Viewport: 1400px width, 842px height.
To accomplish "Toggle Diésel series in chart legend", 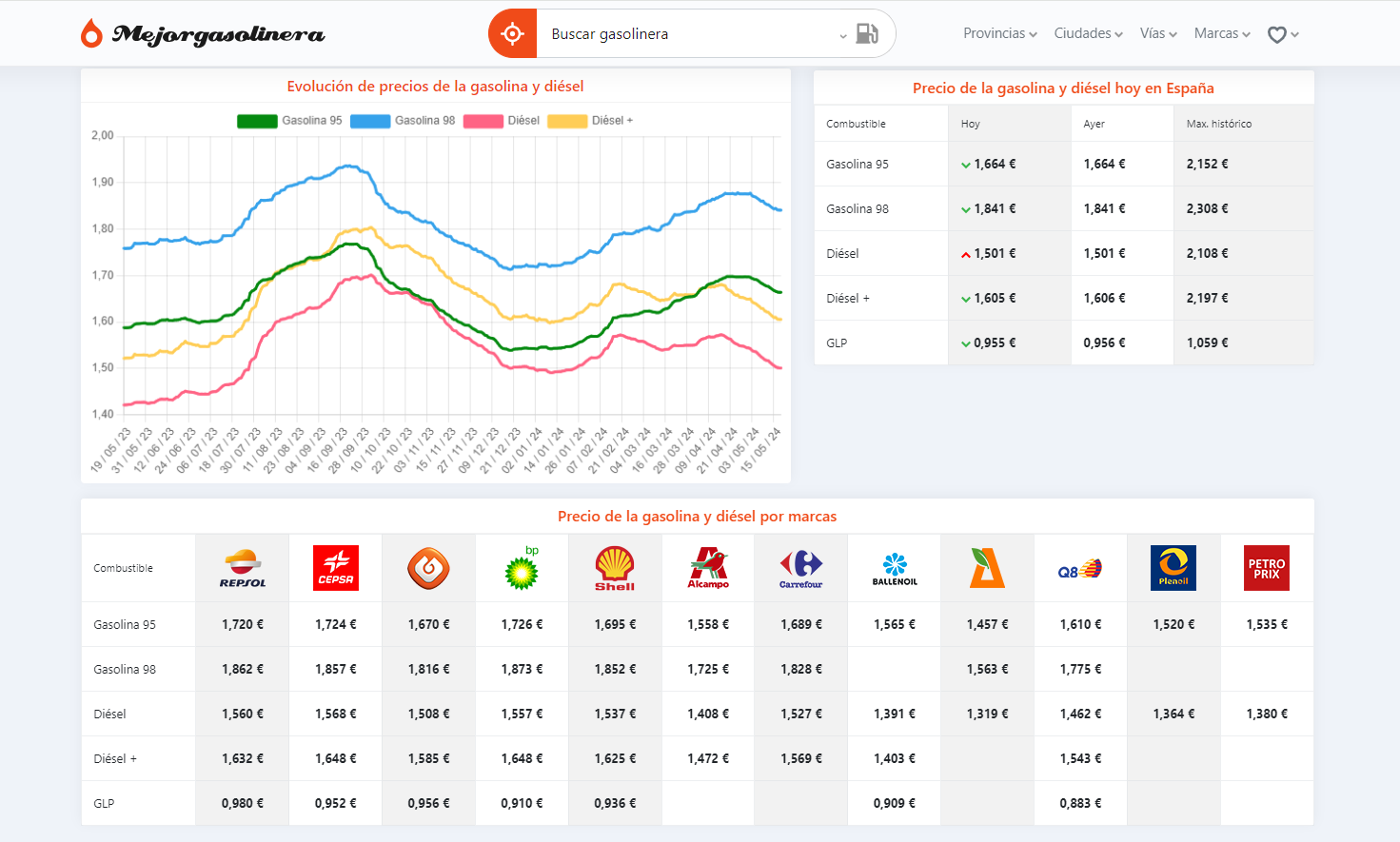I will [502, 121].
